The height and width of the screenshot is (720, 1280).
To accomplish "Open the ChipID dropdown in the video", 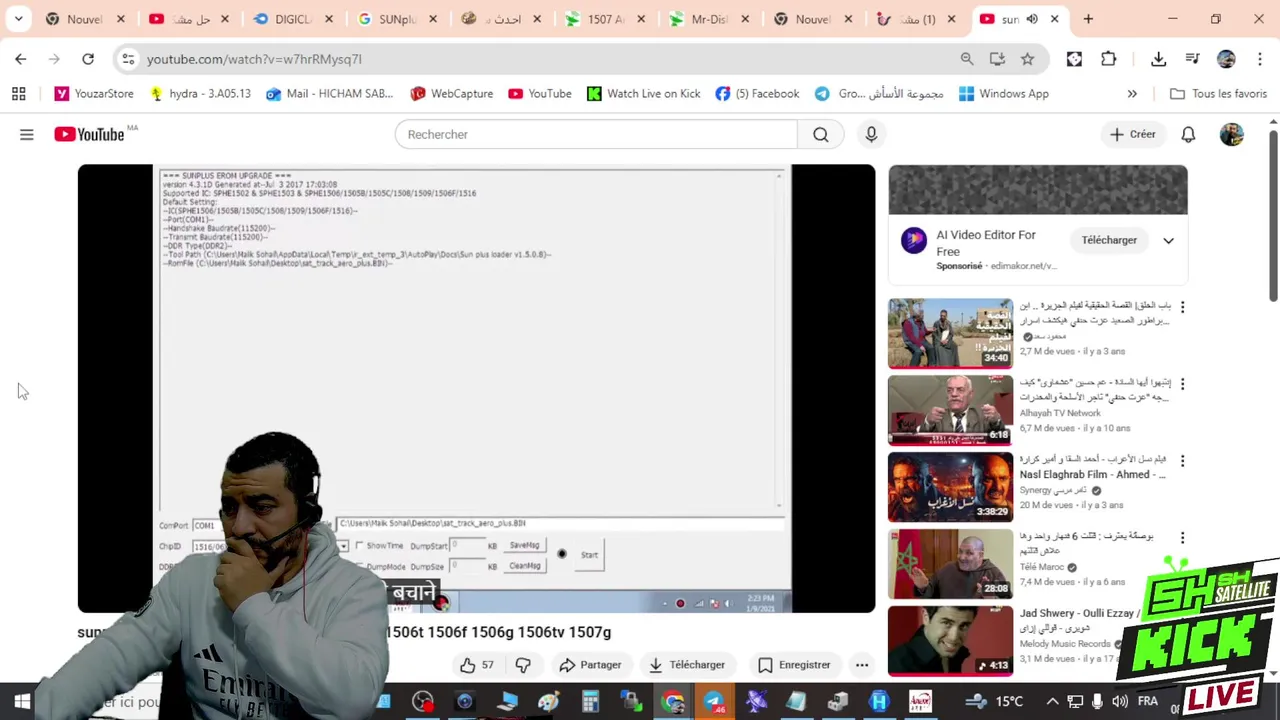I will click(343, 546).
